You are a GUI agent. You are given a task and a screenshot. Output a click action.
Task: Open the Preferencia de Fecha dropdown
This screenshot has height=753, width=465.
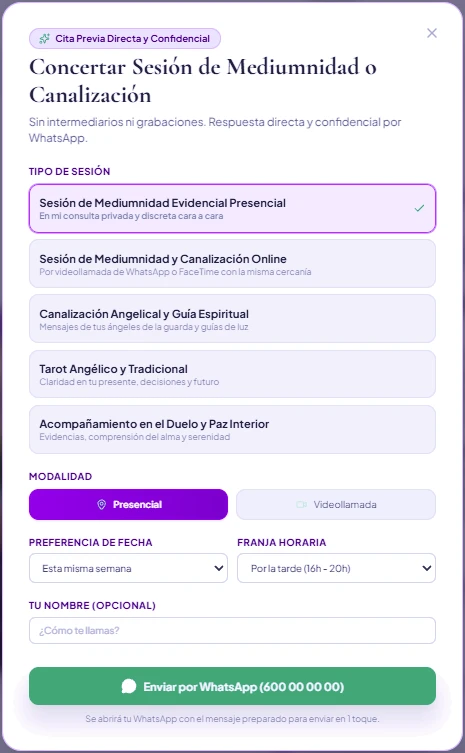point(128,568)
